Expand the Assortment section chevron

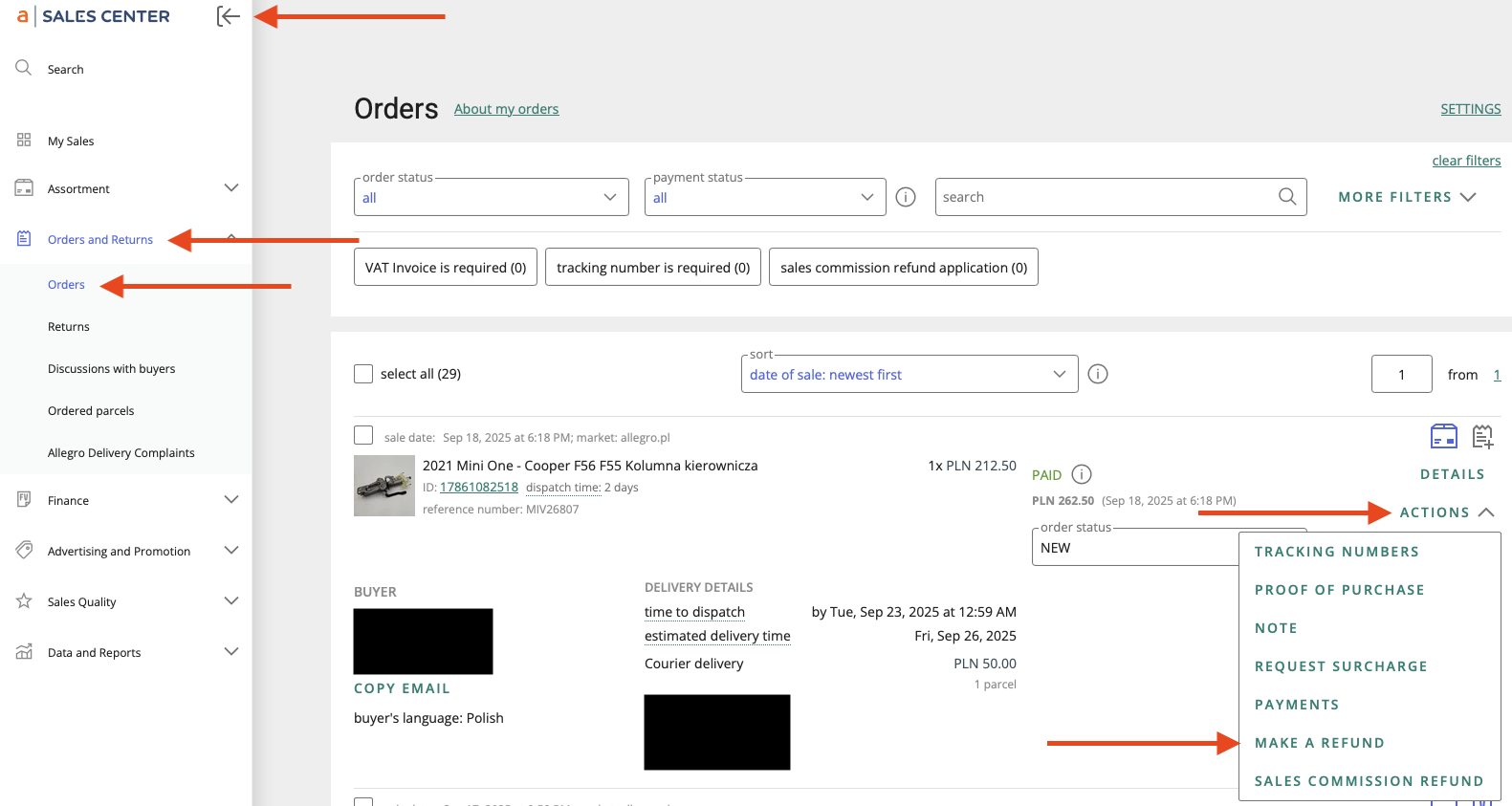[x=231, y=188]
